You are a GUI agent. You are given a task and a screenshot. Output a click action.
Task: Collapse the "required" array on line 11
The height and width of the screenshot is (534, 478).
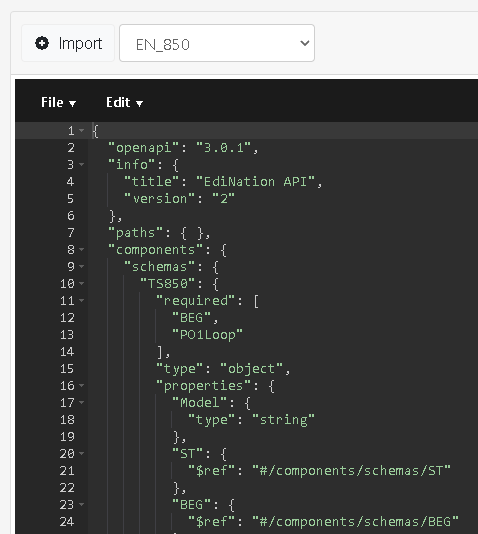[81, 300]
